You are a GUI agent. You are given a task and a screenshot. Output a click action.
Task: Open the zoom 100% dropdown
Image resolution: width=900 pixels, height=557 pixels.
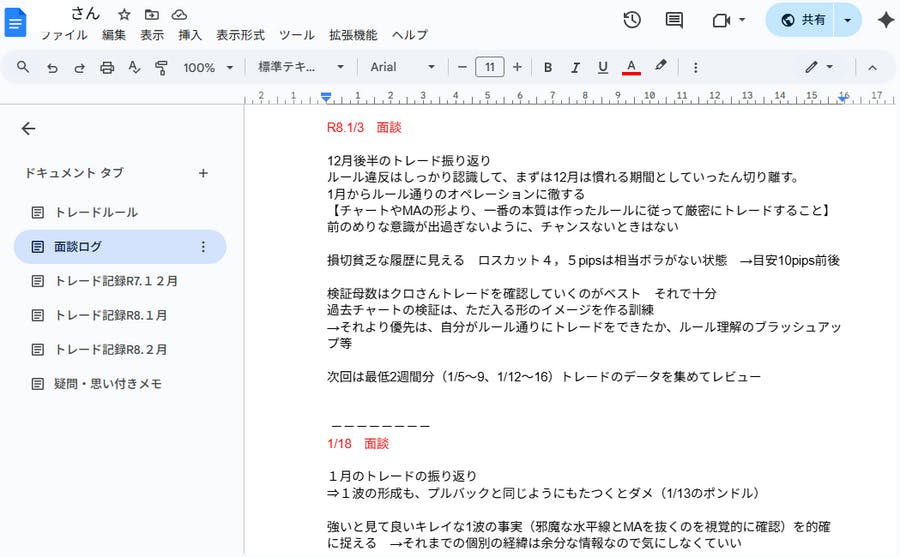click(208, 67)
